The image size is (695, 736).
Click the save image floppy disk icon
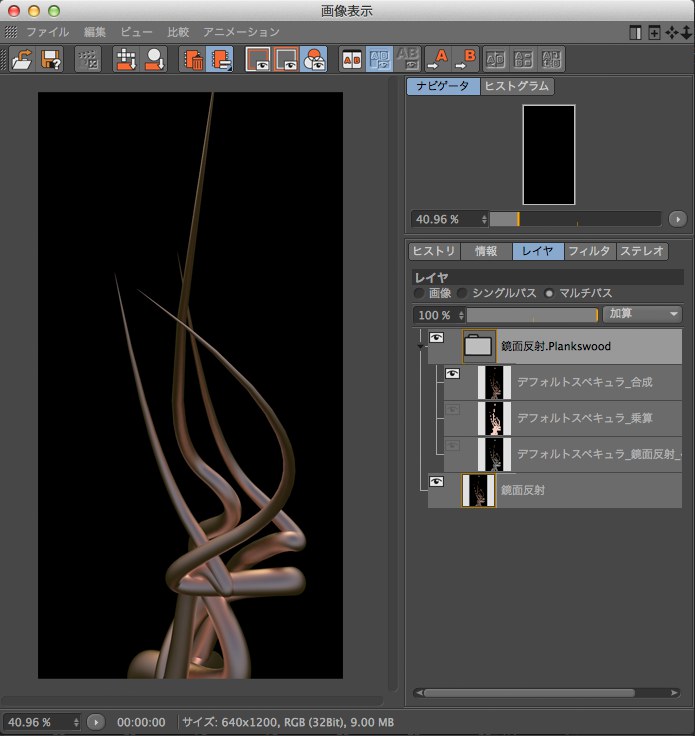pos(51,59)
